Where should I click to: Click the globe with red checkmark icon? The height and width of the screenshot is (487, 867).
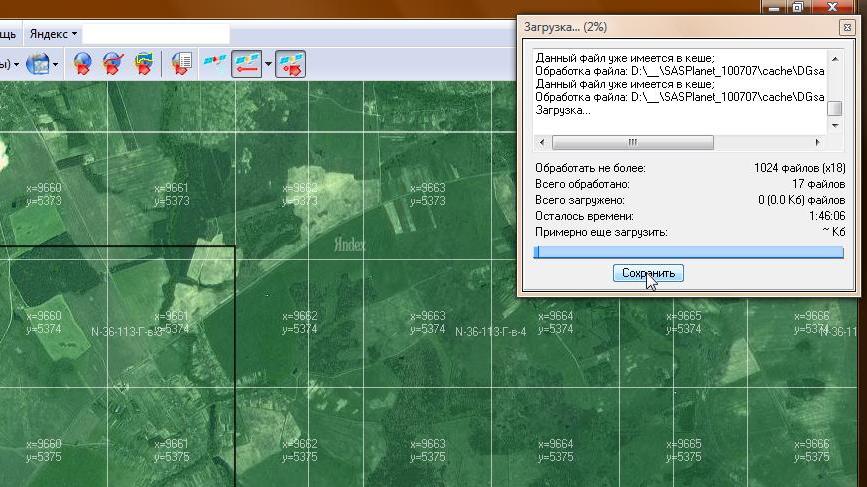click(x=113, y=64)
